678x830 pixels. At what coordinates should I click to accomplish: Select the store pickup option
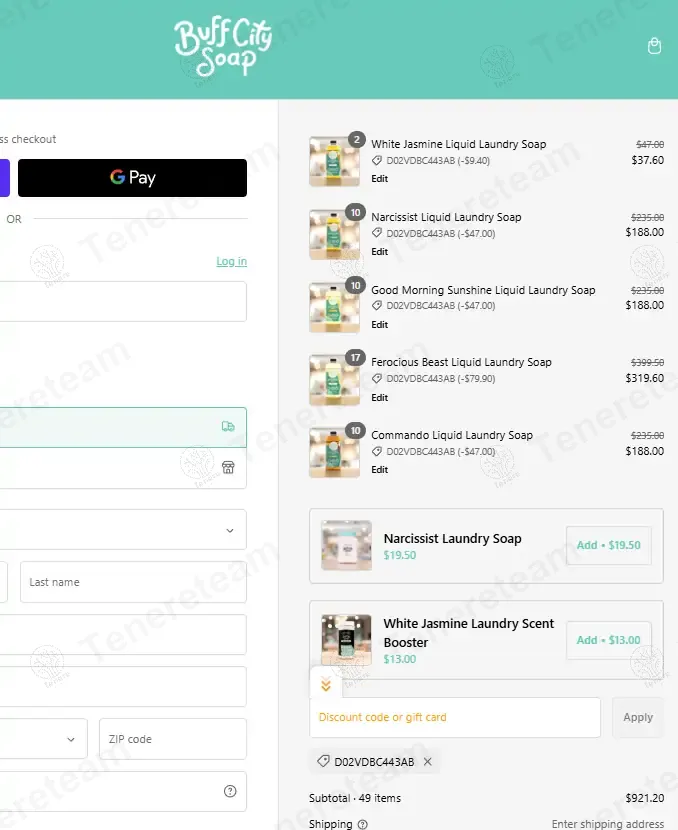tap(122, 468)
